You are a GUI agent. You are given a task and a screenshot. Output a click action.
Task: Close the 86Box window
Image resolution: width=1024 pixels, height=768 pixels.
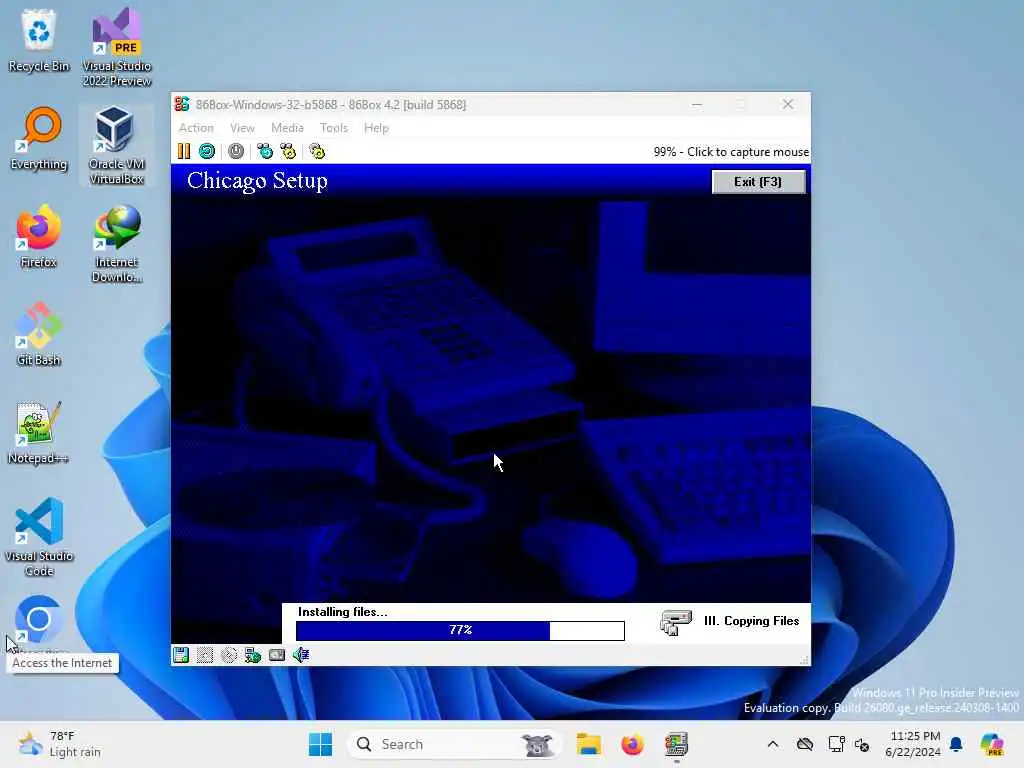coord(788,104)
